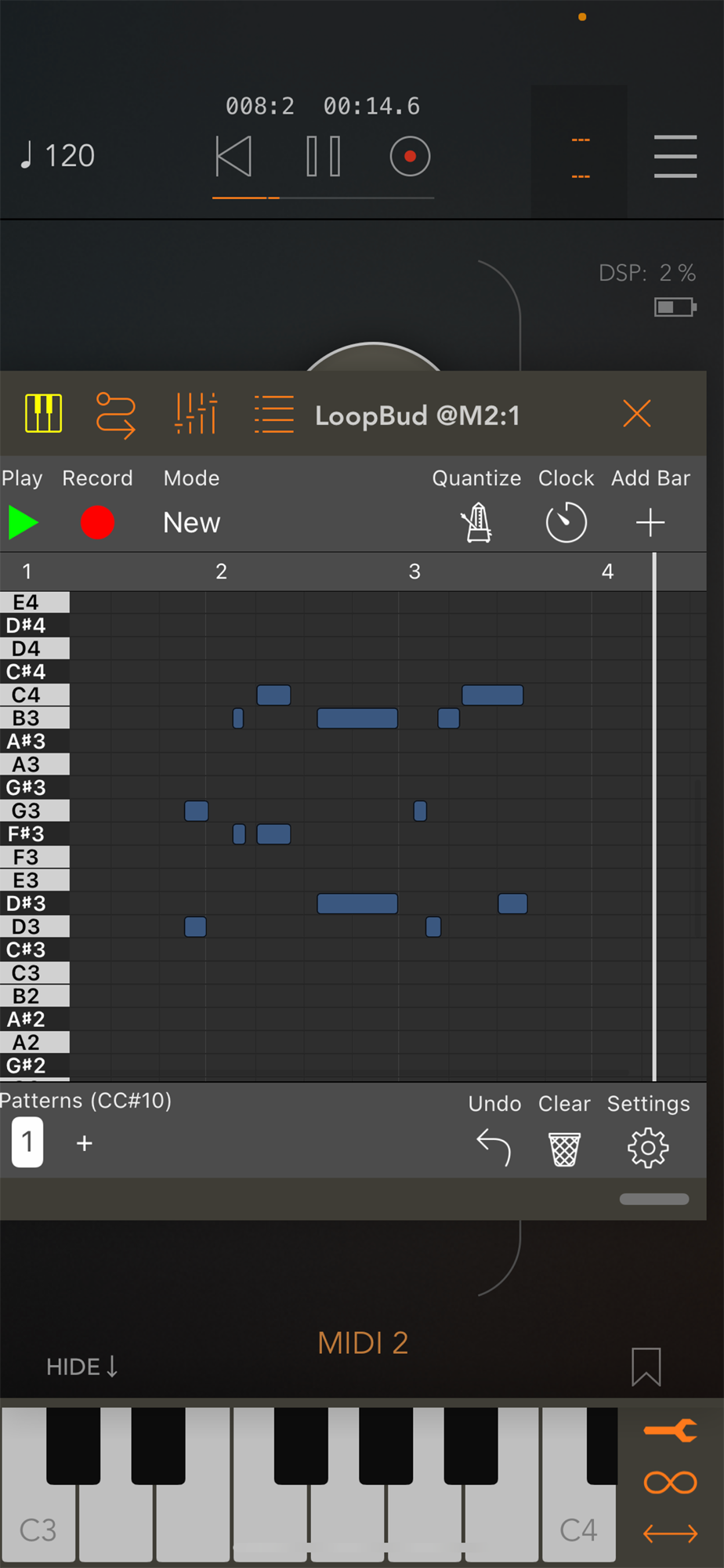
Task: Click the G3 piano roll key label
Action: [34, 811]
